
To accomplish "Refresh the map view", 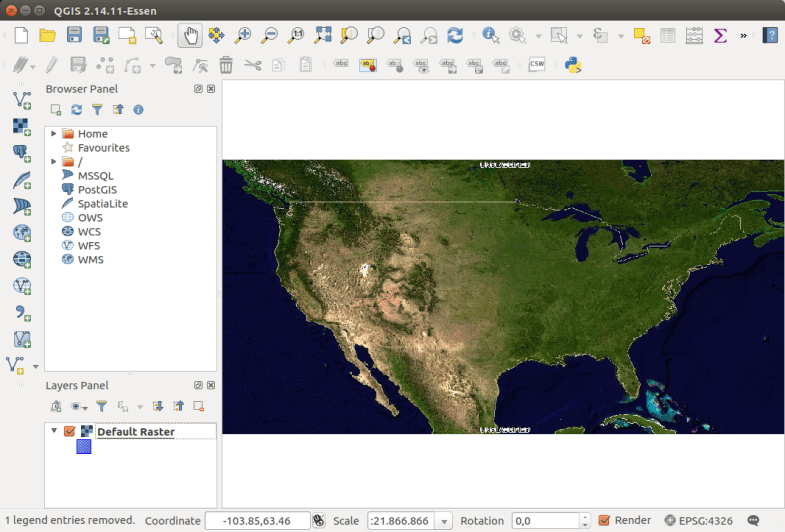I will pyautogui.click(x=455, y=35).
